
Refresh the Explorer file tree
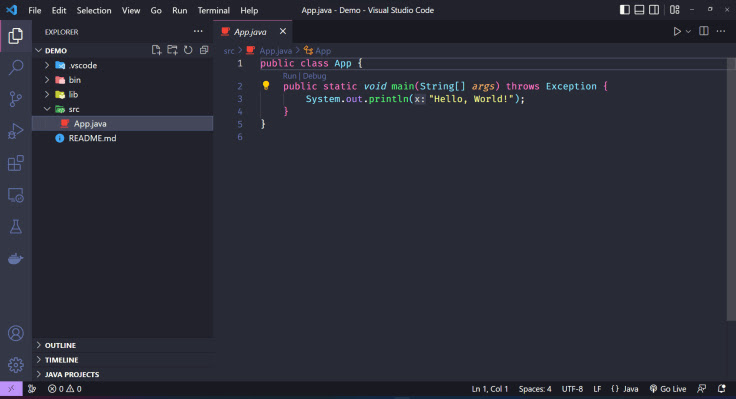point(188,50)
